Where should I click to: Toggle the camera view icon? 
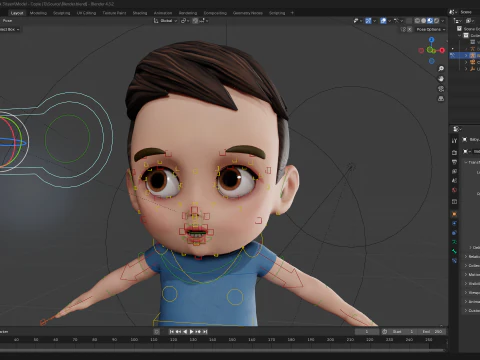(x=441, y=89)
